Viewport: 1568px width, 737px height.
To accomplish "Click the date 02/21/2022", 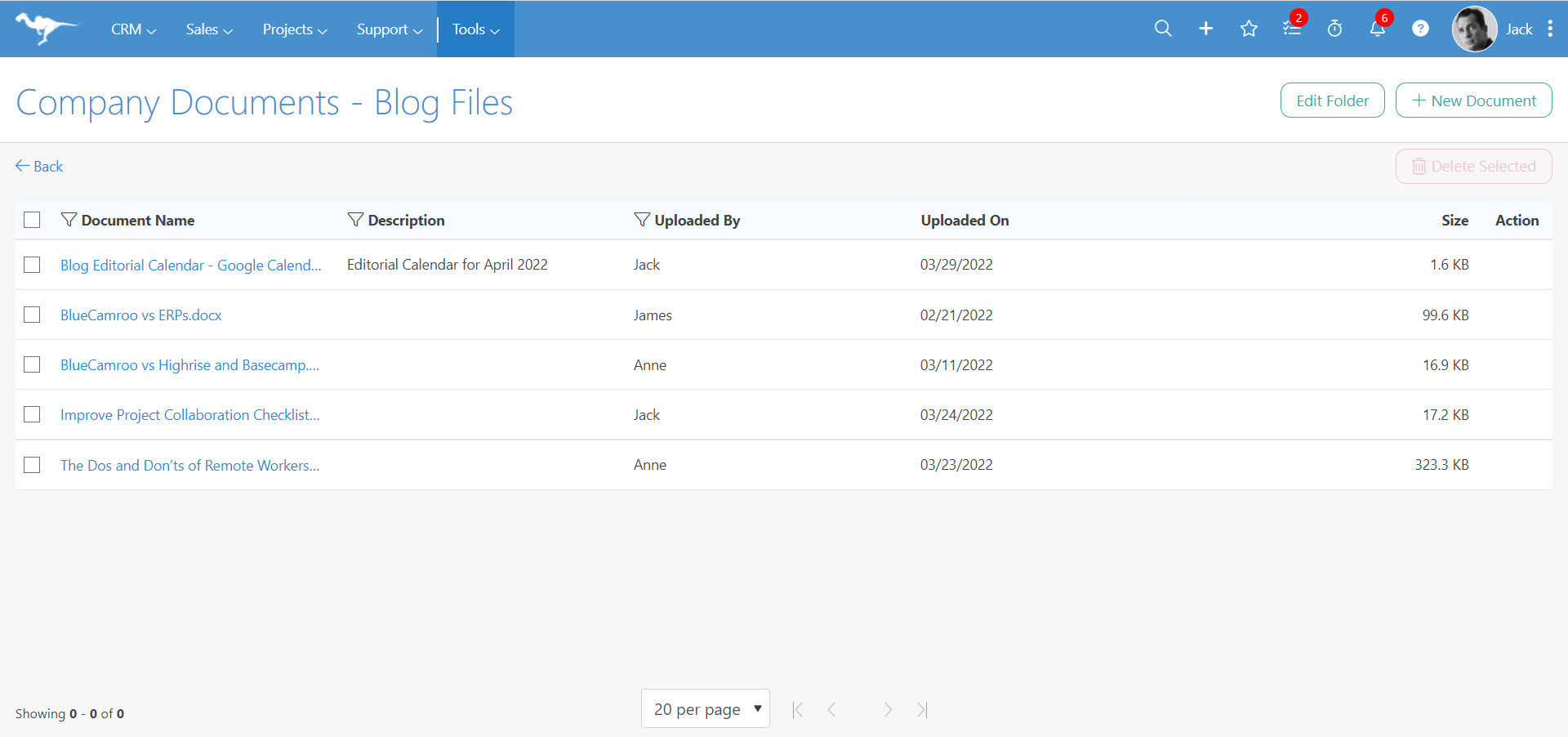I will (956, 315).
